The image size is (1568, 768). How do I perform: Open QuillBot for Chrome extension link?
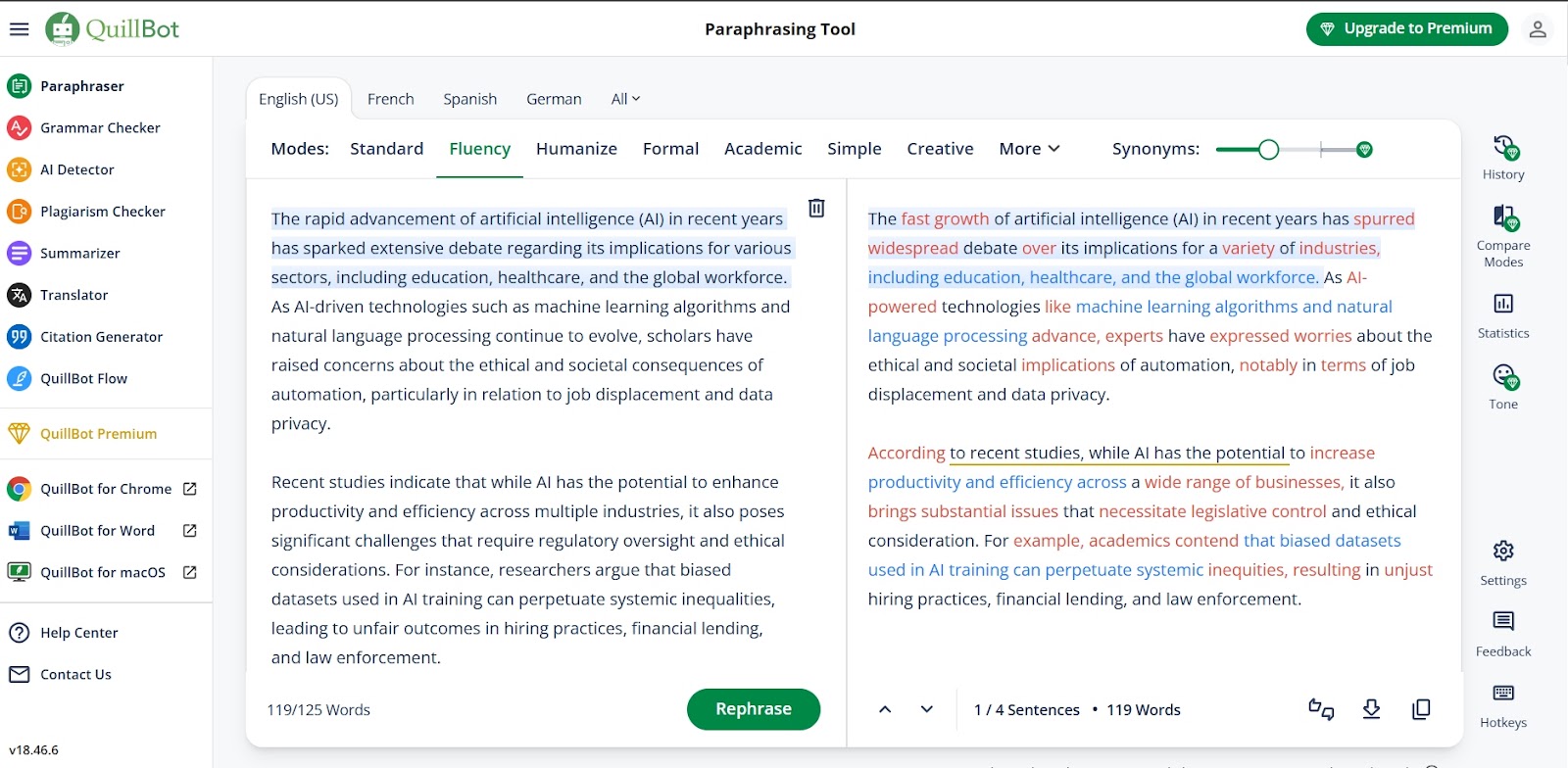[106, 489]
